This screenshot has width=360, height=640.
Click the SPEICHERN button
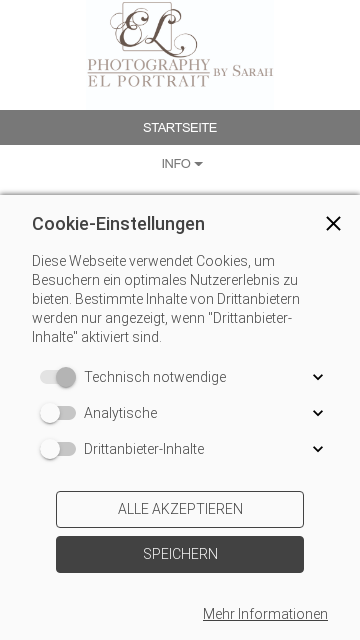180,554
